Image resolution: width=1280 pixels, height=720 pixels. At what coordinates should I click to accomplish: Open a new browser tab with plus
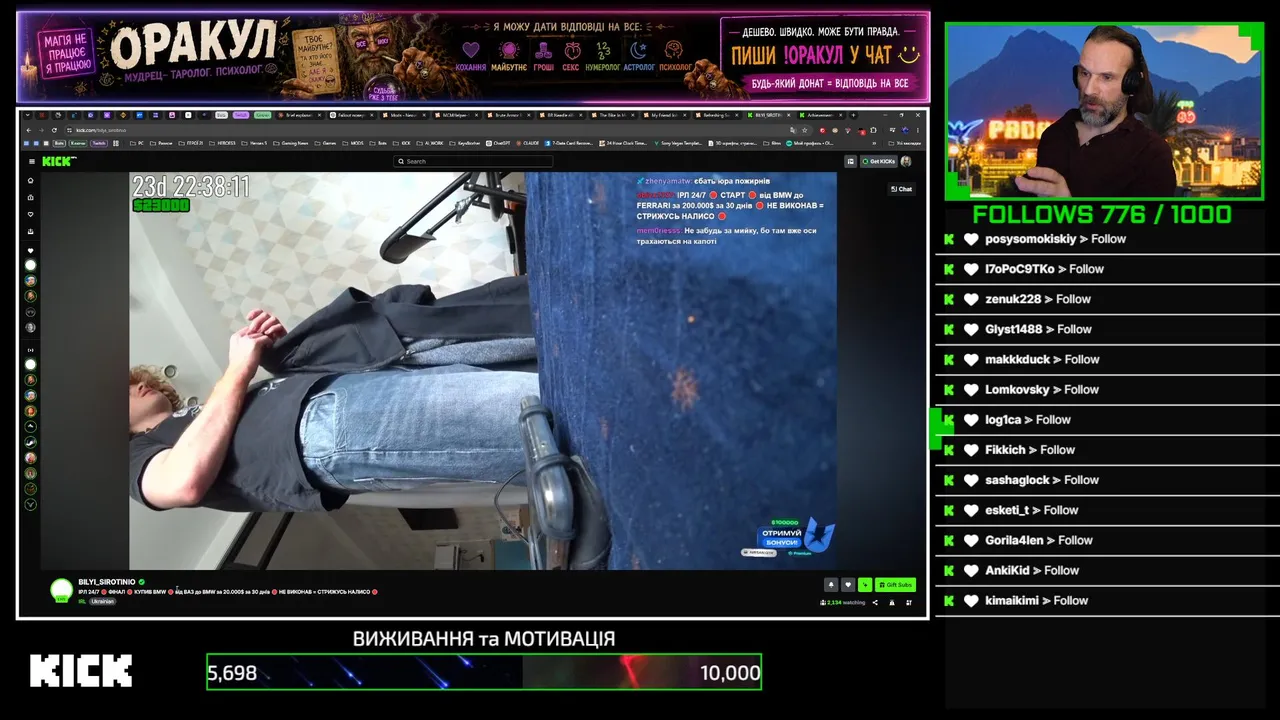[x=853, y=115]
